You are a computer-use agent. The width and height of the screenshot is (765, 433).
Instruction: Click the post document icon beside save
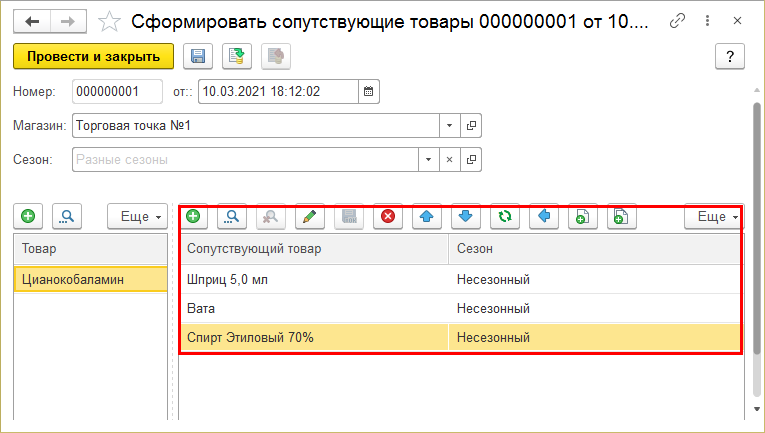[x=237, y=57]
